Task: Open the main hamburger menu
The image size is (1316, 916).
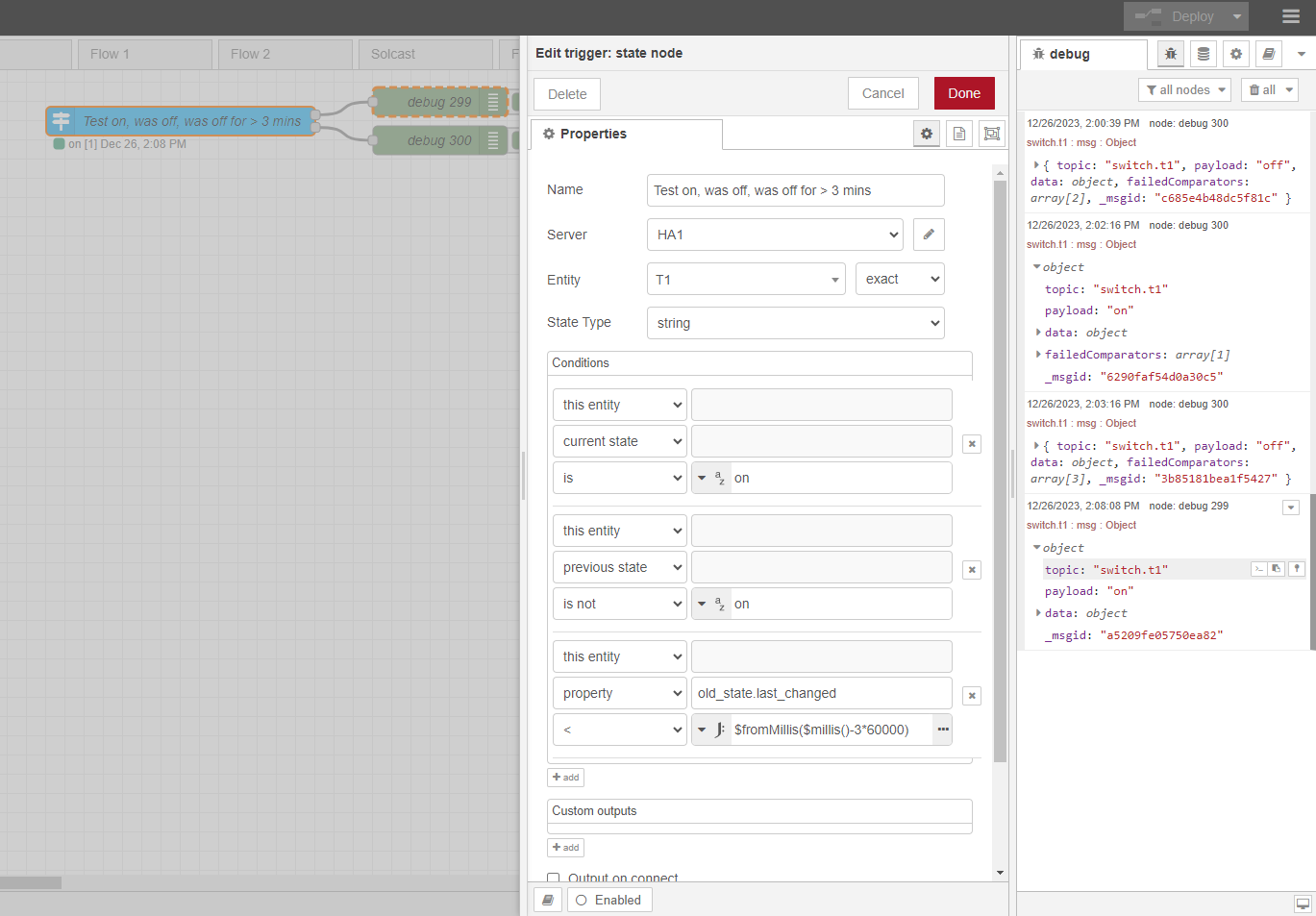Action: (x=1291, y=16)
